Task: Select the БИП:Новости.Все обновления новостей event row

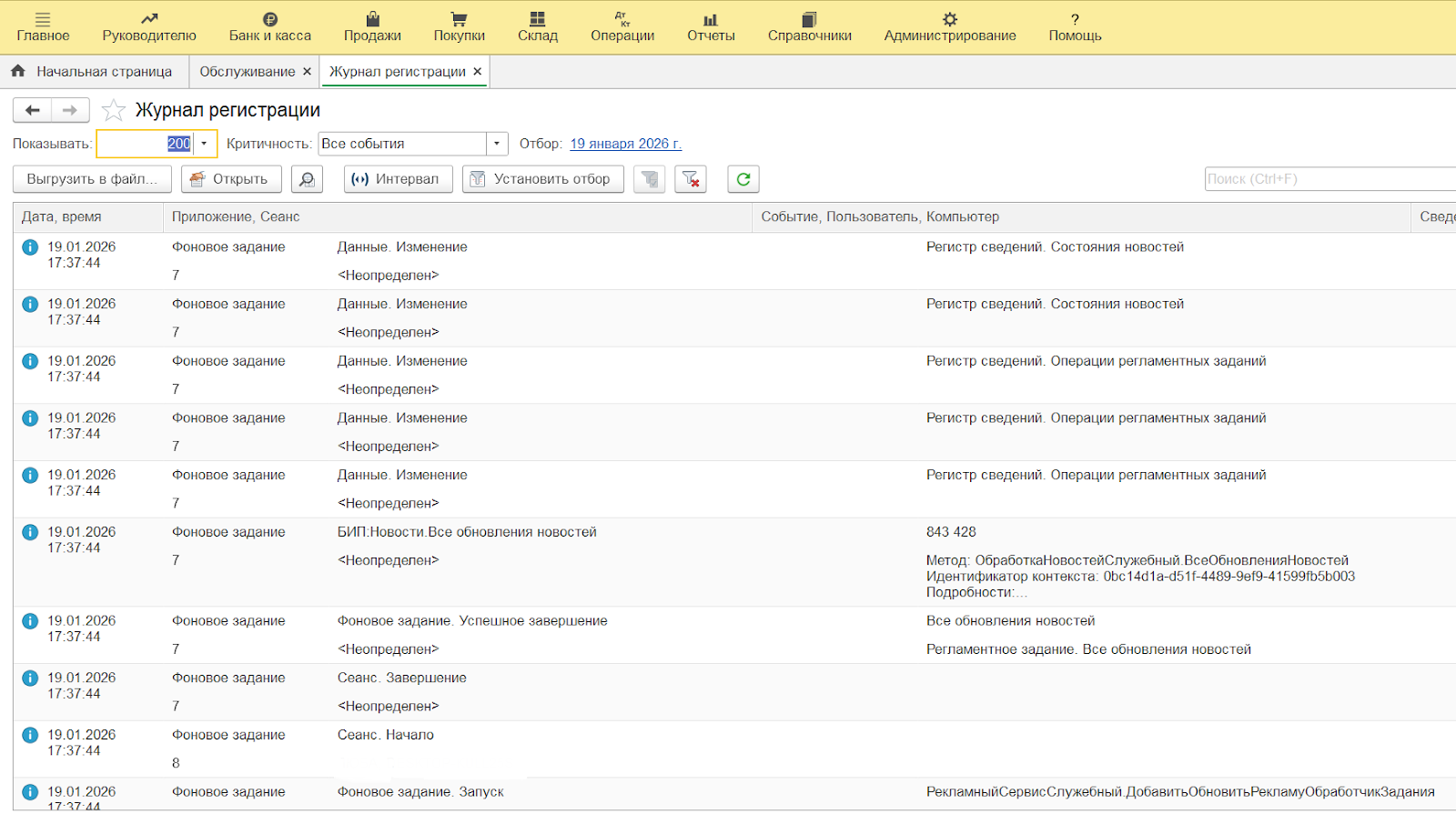Action: (467, 532)
